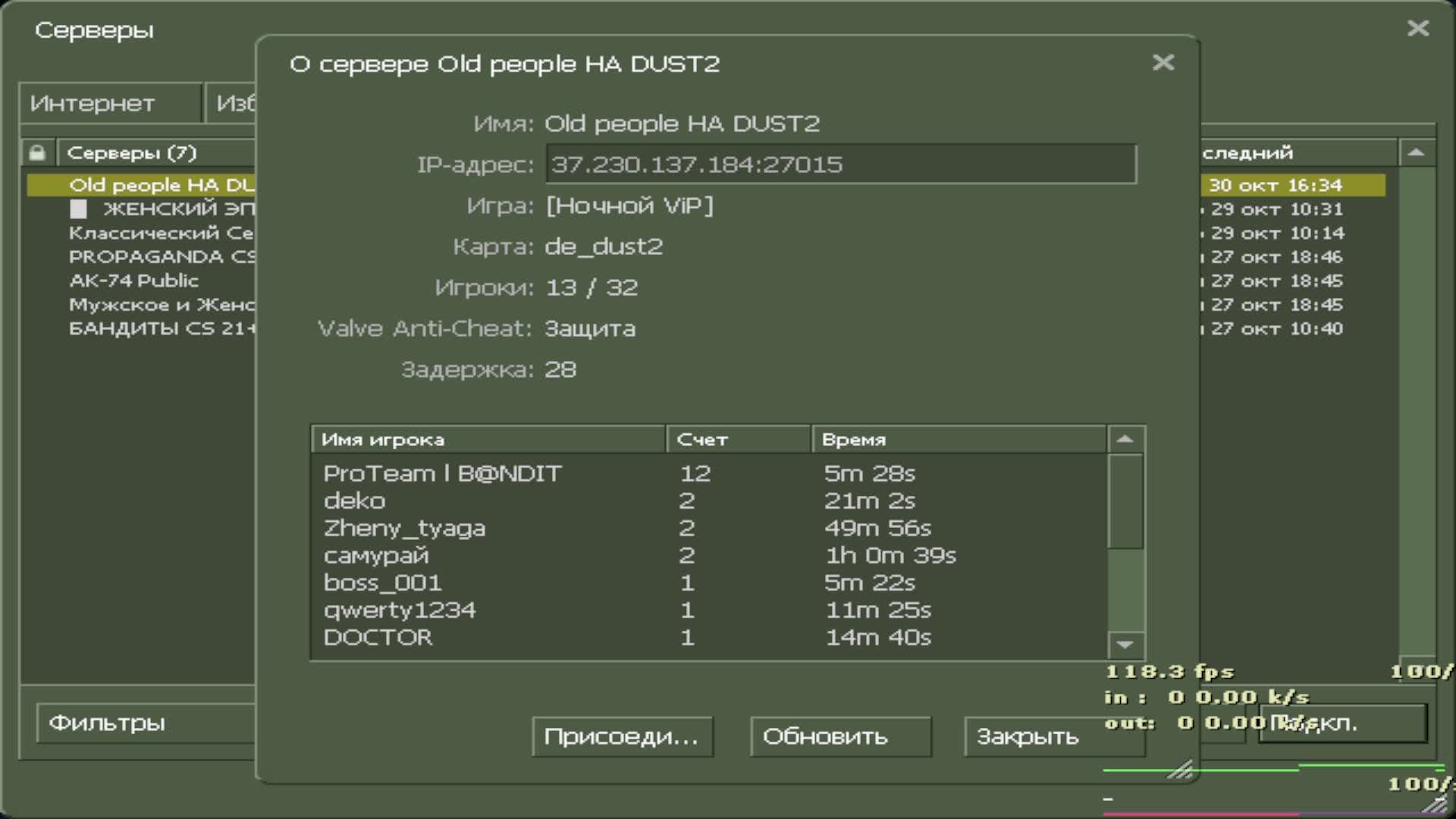Screen dimensions: 1456x819
Task: Sort players by Счет column
Action: [737, 440]
